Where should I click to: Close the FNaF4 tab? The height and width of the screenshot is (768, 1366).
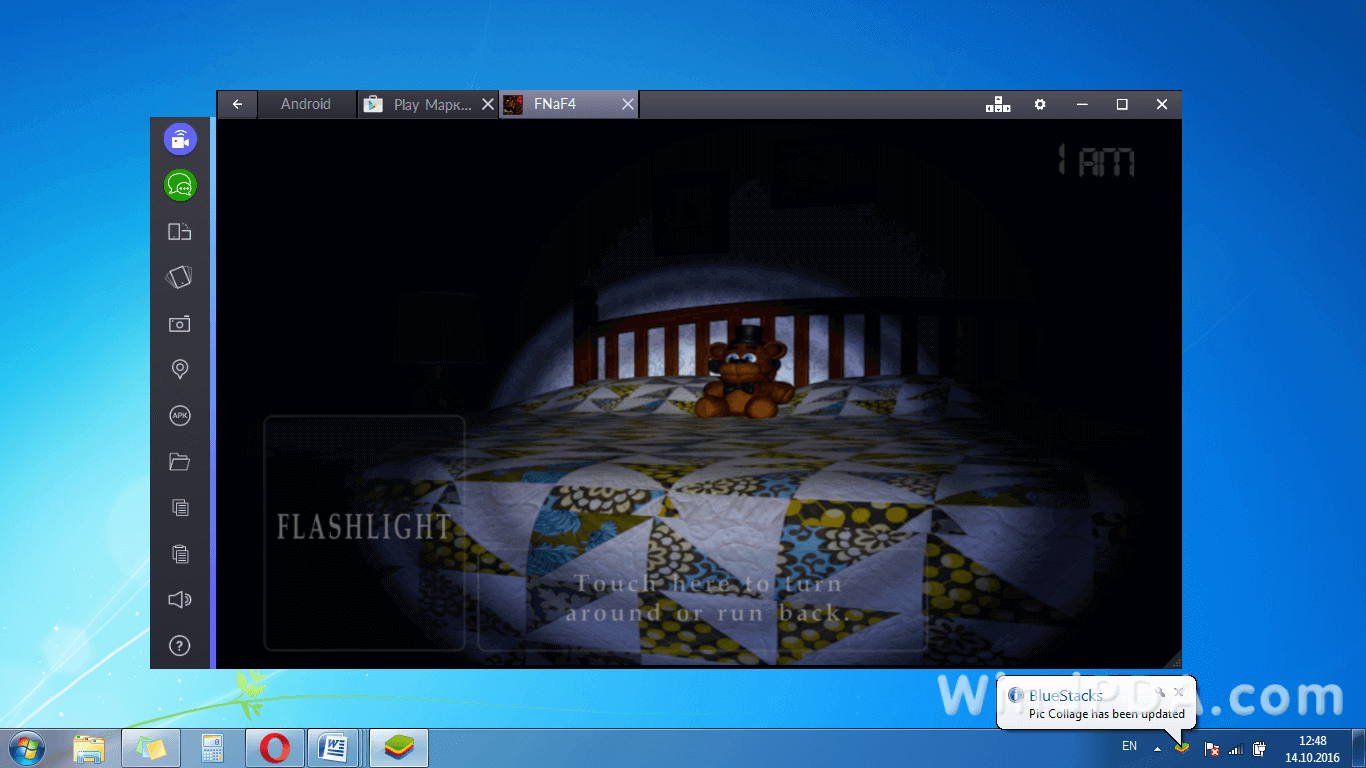click(x=628, y=104)
